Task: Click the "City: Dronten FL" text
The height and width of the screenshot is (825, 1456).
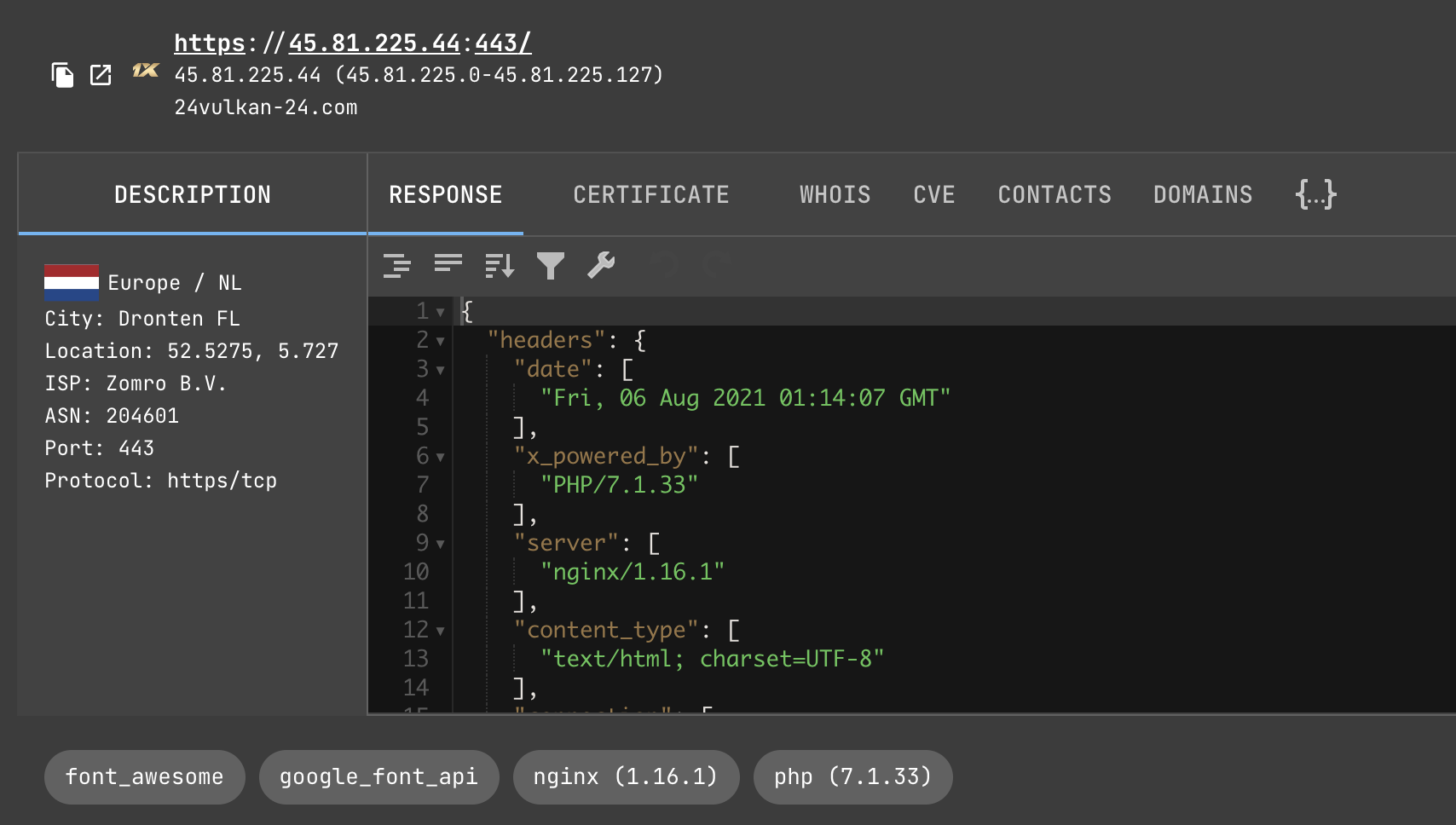Action: pos(142,319)
